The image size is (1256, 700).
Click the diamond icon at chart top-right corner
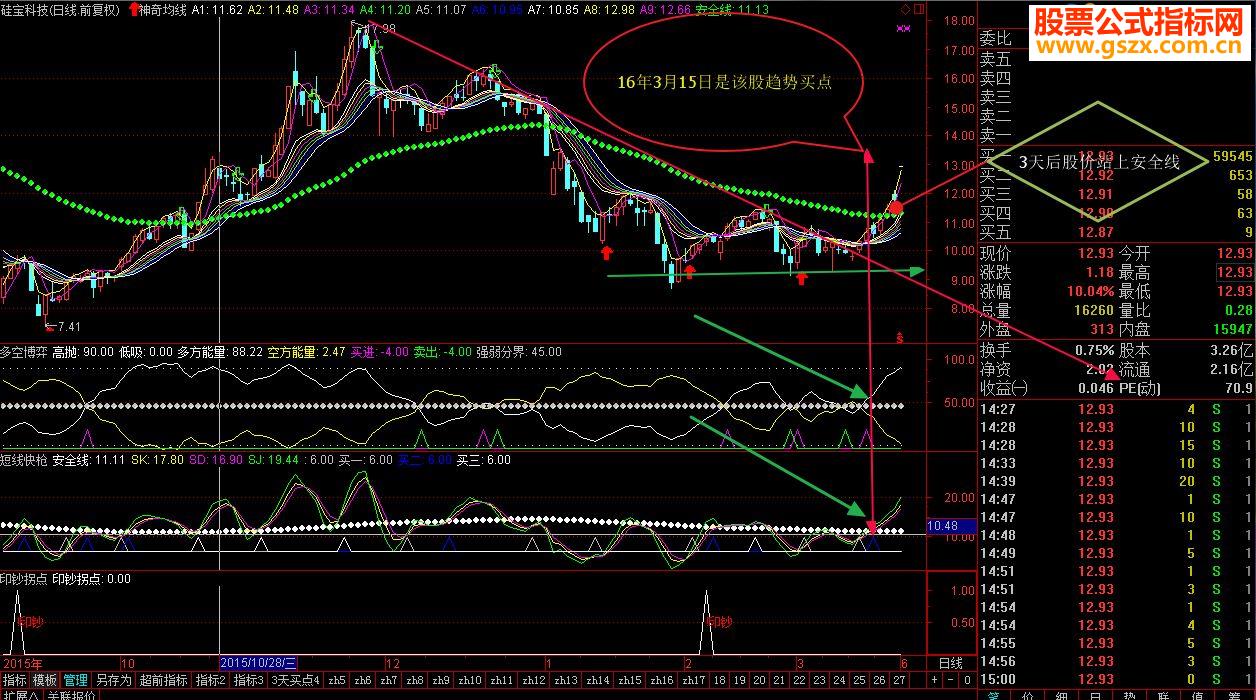(x=904, y=9)
